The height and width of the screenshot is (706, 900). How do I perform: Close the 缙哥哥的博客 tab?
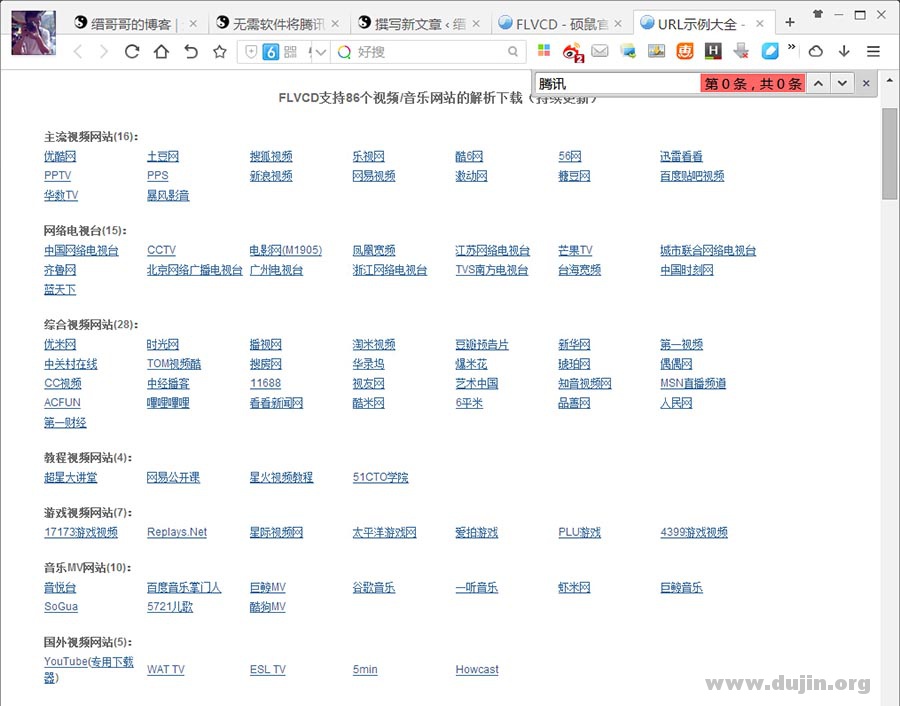click(193, 24)
